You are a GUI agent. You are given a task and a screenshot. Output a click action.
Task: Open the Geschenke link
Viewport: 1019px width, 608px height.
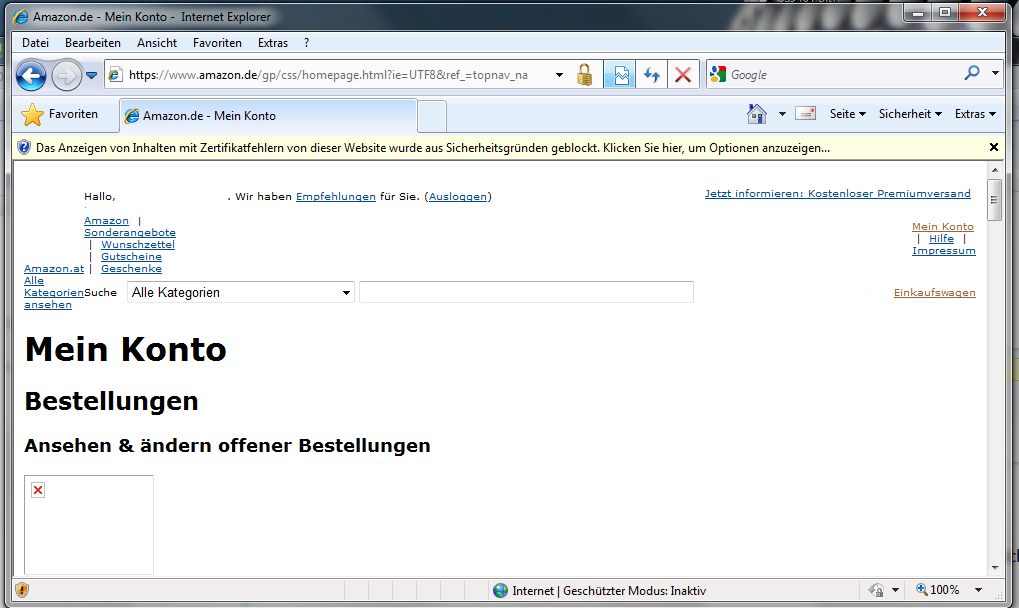click(131, 269)
